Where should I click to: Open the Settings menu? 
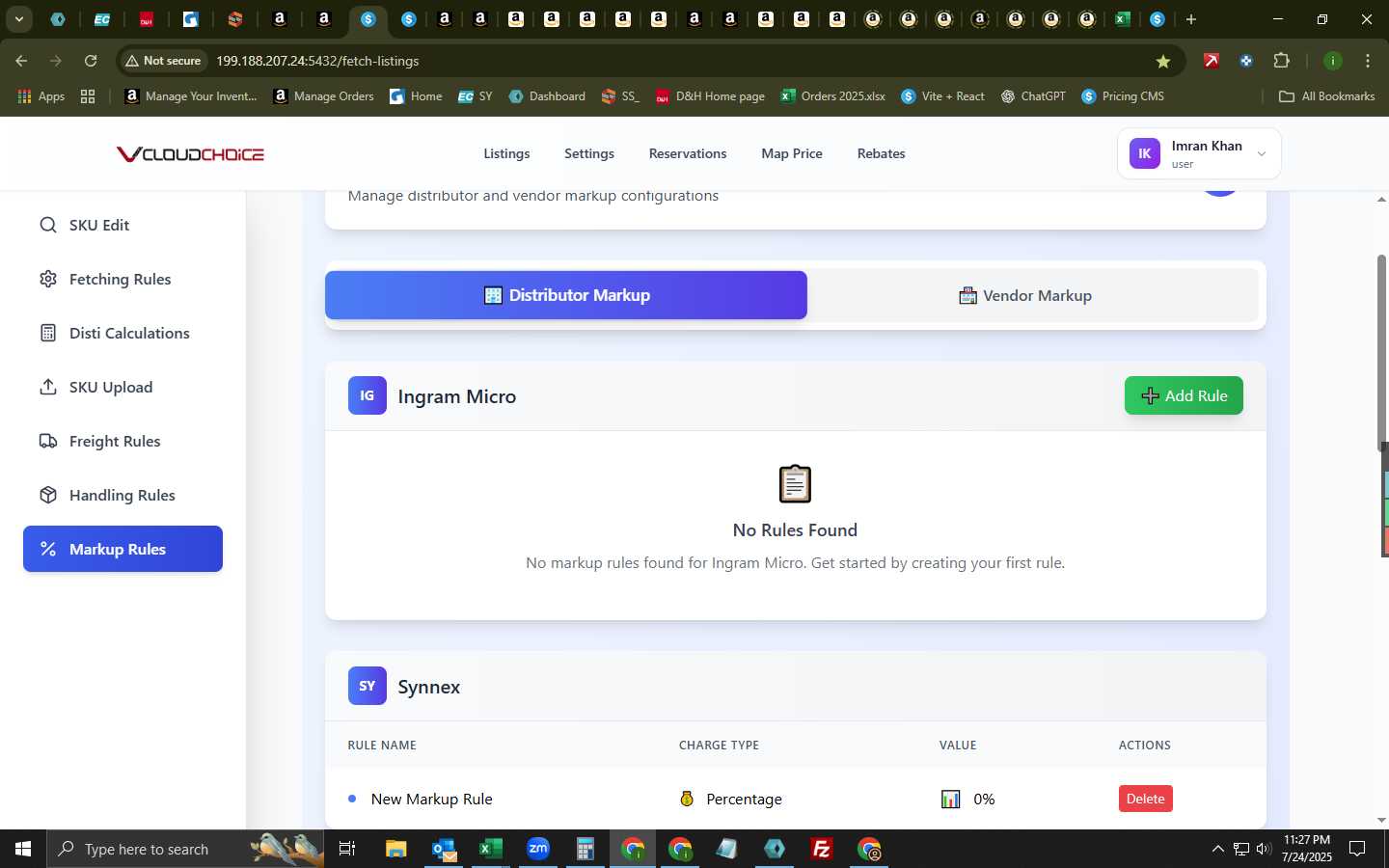point(589,153)
